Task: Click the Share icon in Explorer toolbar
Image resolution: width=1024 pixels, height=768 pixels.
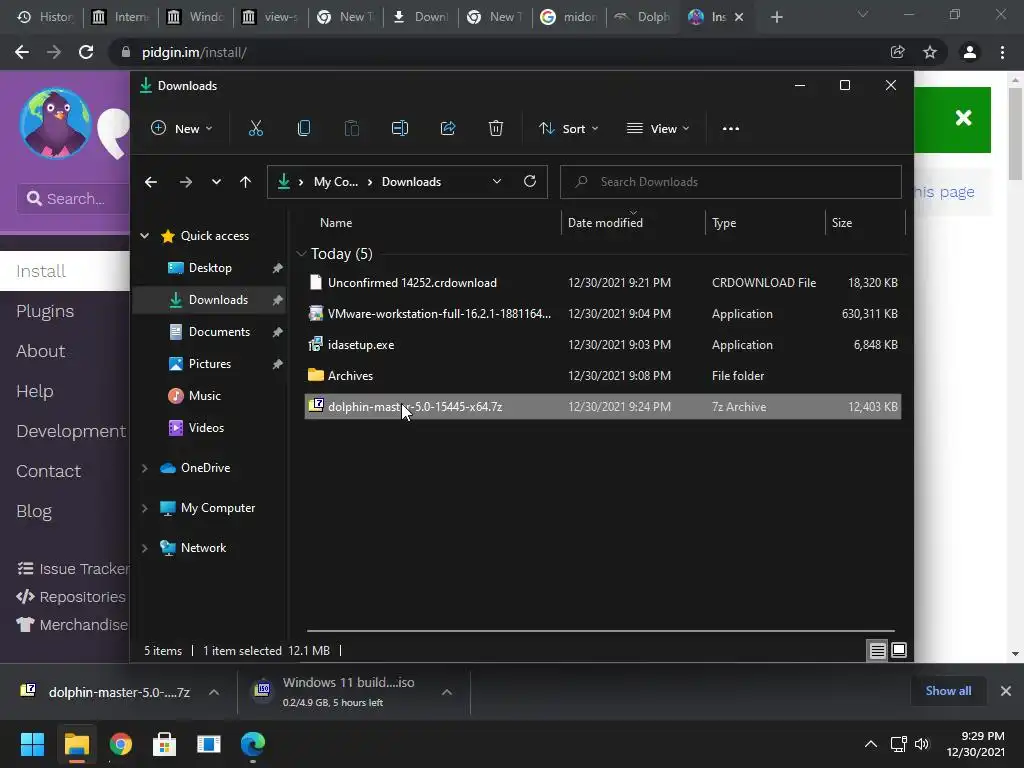Action: coord(448,129)
